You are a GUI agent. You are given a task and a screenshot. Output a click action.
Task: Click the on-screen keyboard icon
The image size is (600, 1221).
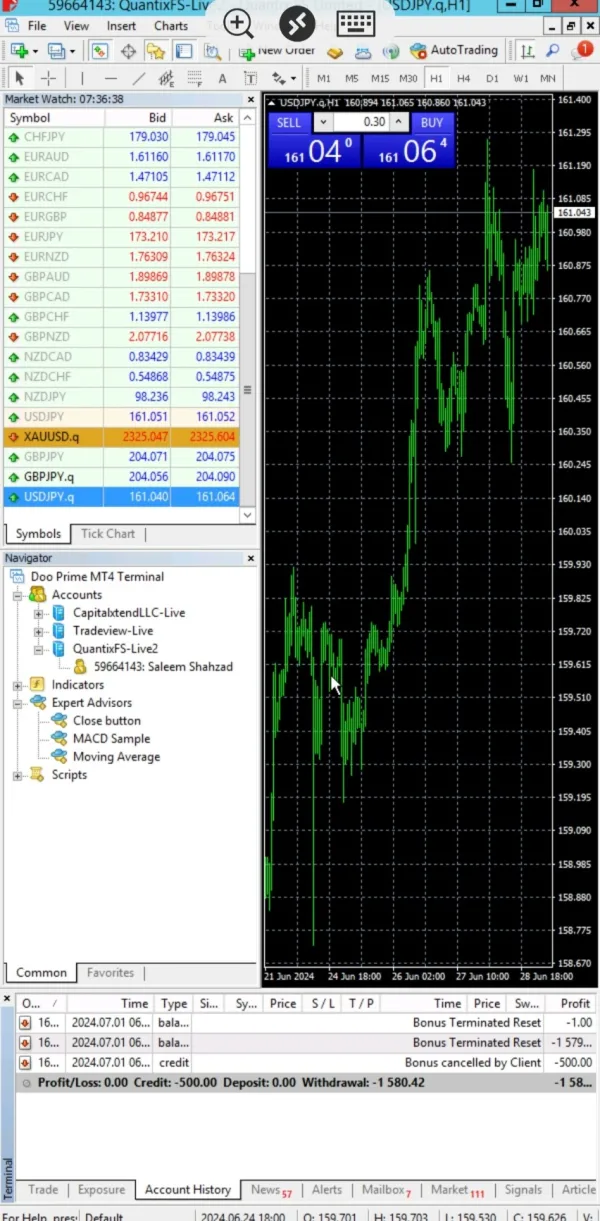click(x=355, y=22)
